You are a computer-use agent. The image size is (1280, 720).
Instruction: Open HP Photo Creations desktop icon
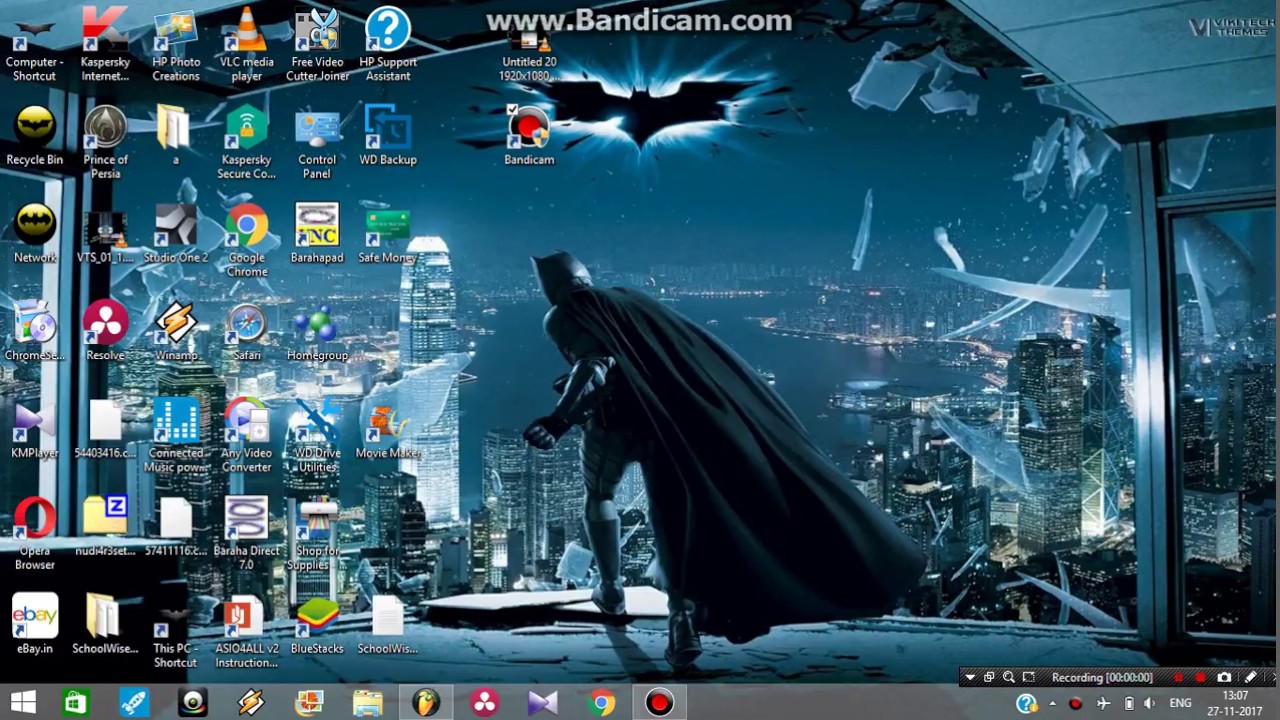(176, 45)
